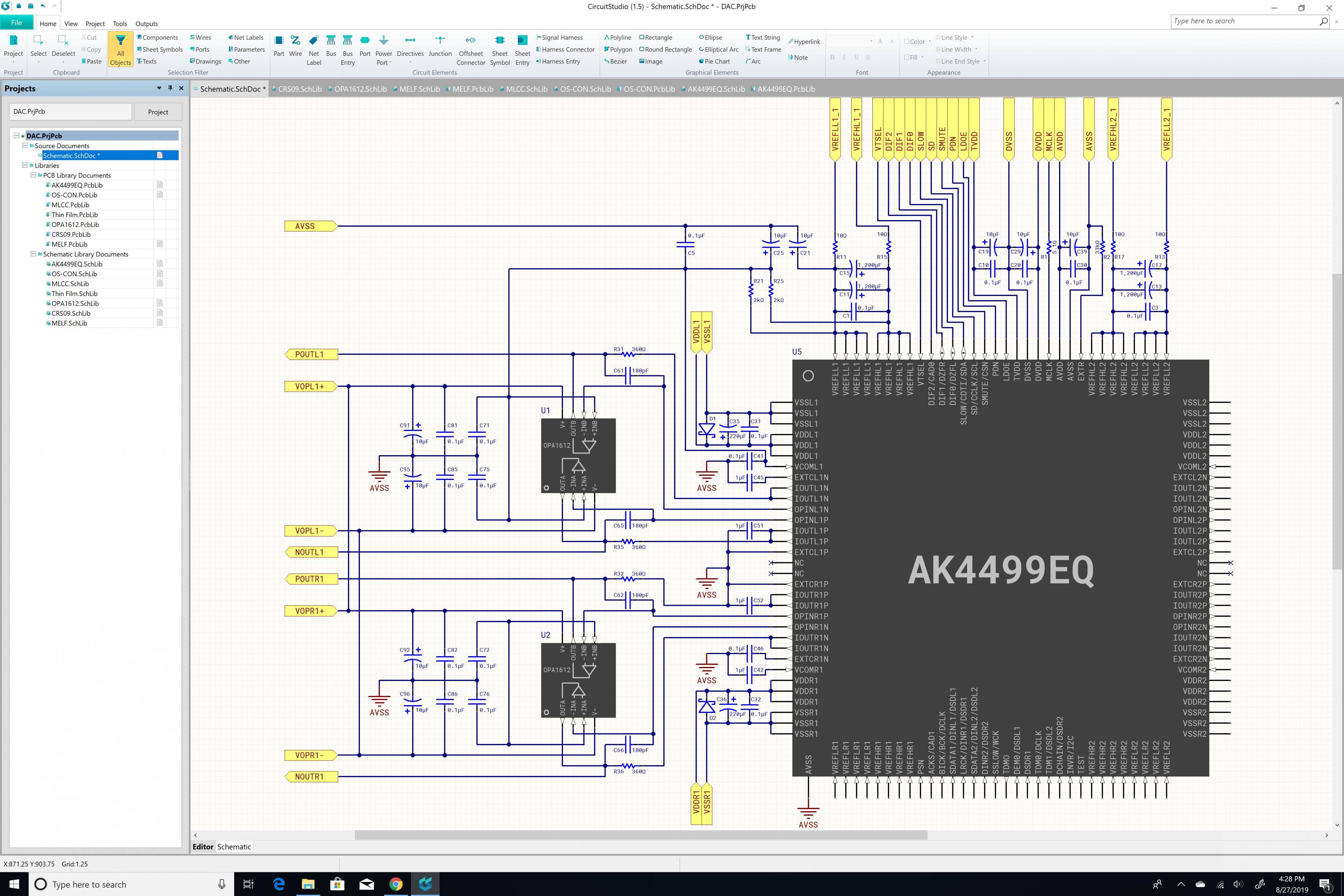Open MELF.SchLib in the project tree
This screenshot has width=1344, height=896.
[x=69, y=323]
